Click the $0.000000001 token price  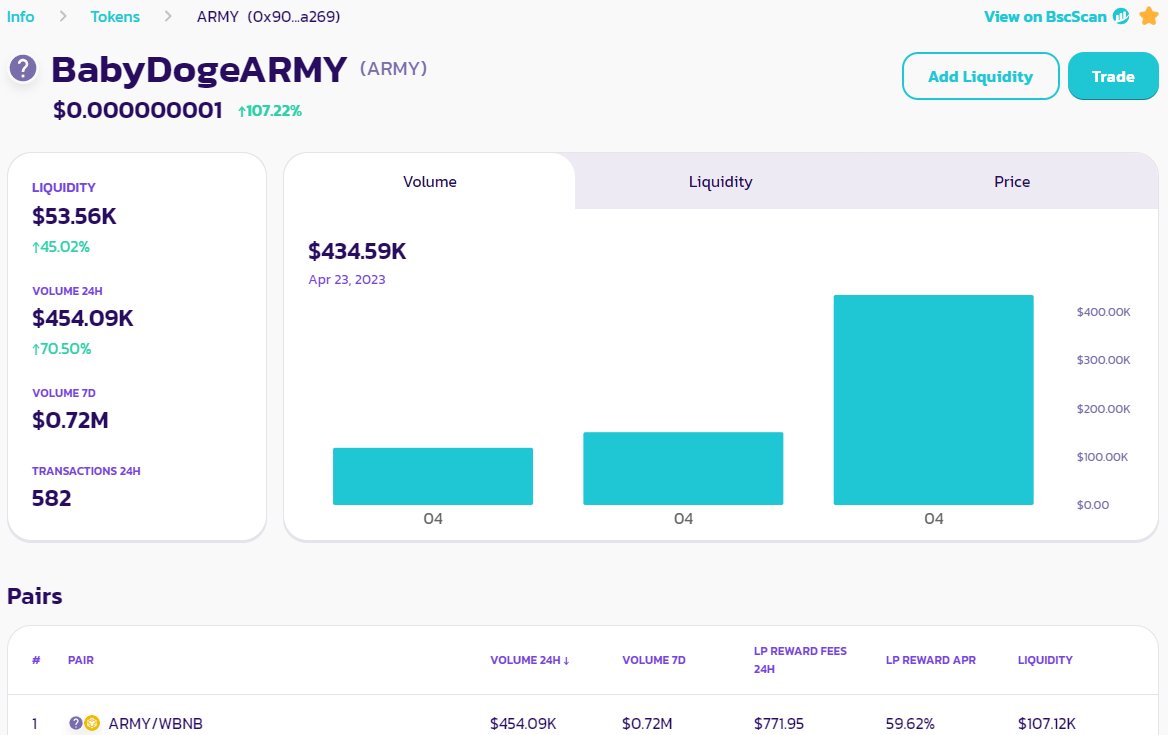pyautogui.click(x=138, y=110)
